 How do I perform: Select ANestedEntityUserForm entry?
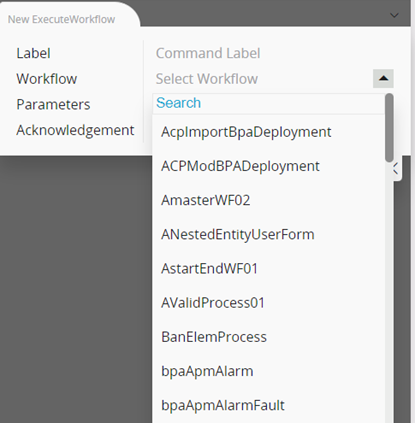(269, 235)
